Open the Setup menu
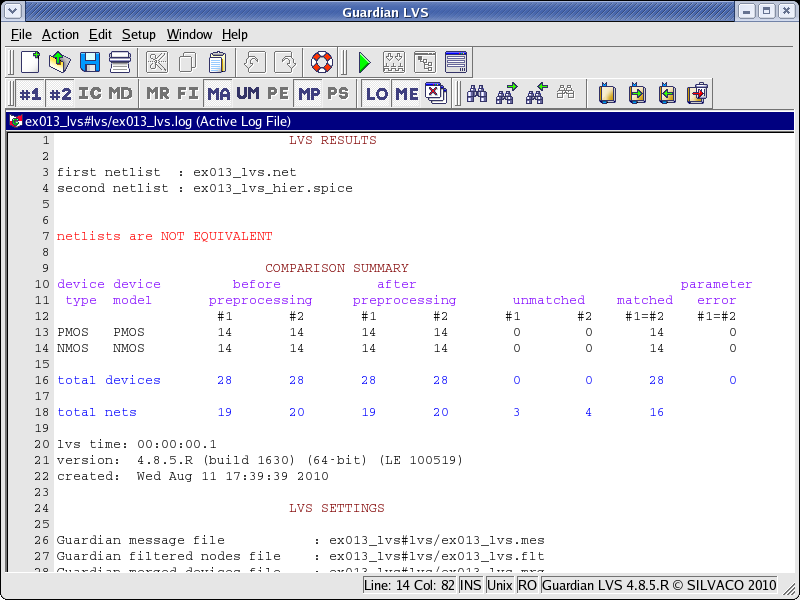 (x=139, y=34)
